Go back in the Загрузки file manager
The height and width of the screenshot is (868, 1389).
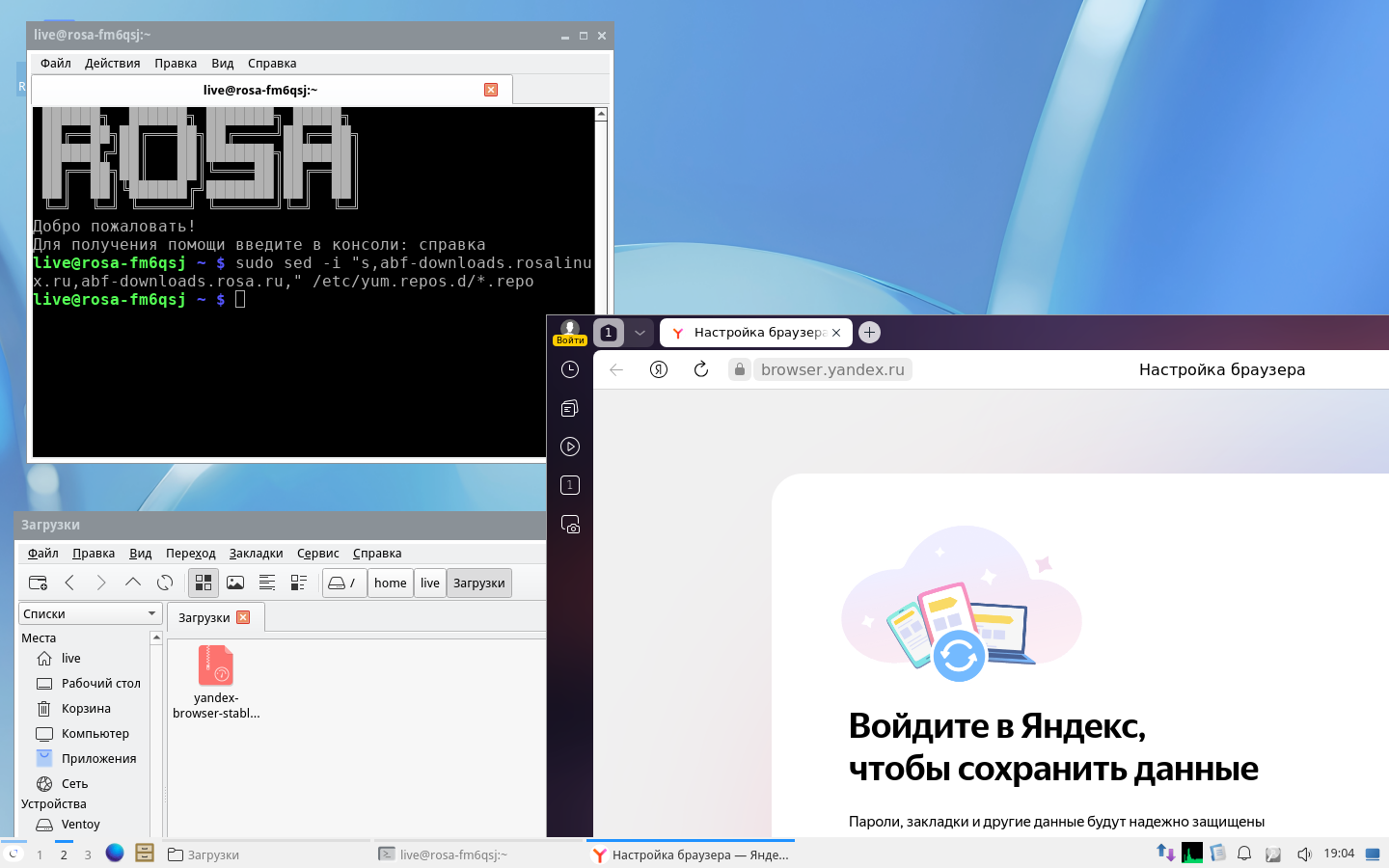click(69, 583)
